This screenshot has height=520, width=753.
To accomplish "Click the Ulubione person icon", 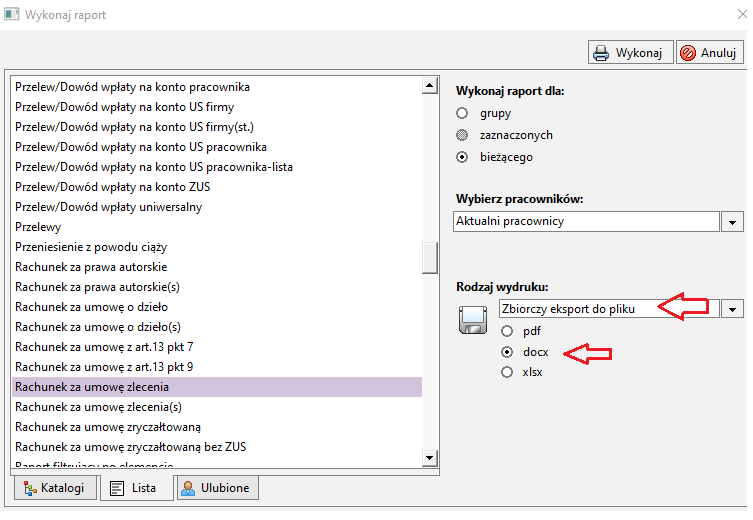I will coord(188,488).
